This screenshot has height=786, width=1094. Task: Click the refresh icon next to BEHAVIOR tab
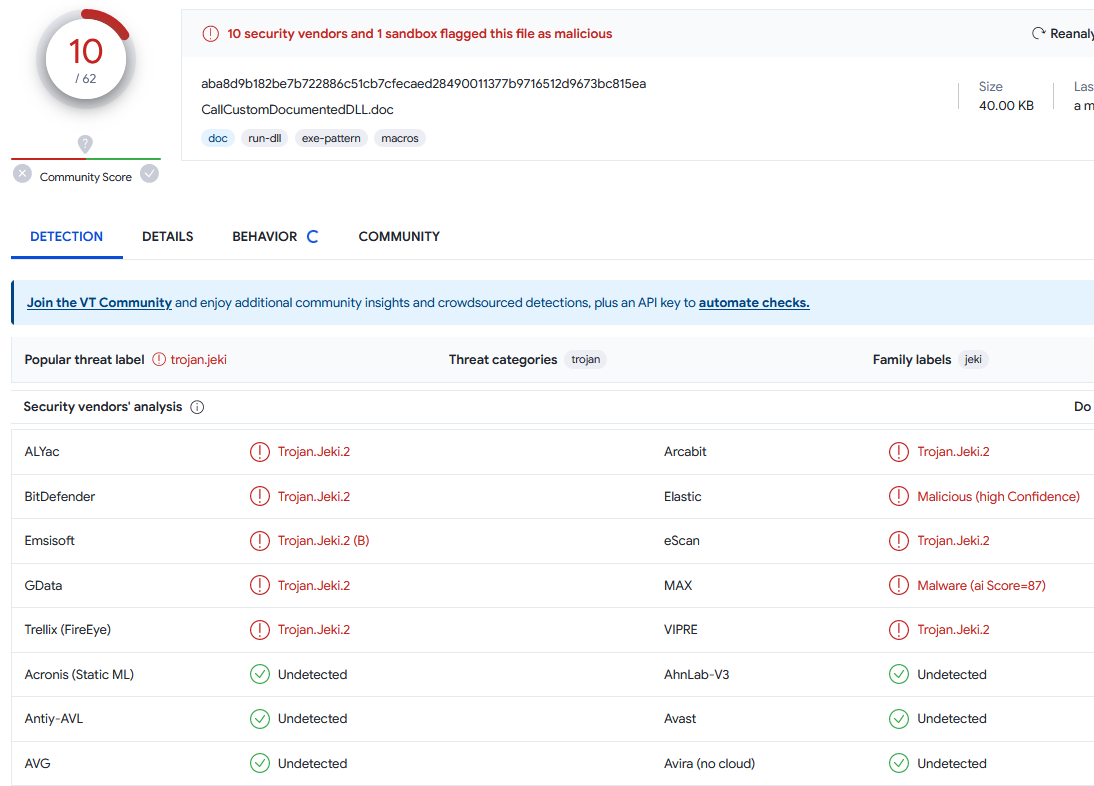click(311, 236)
